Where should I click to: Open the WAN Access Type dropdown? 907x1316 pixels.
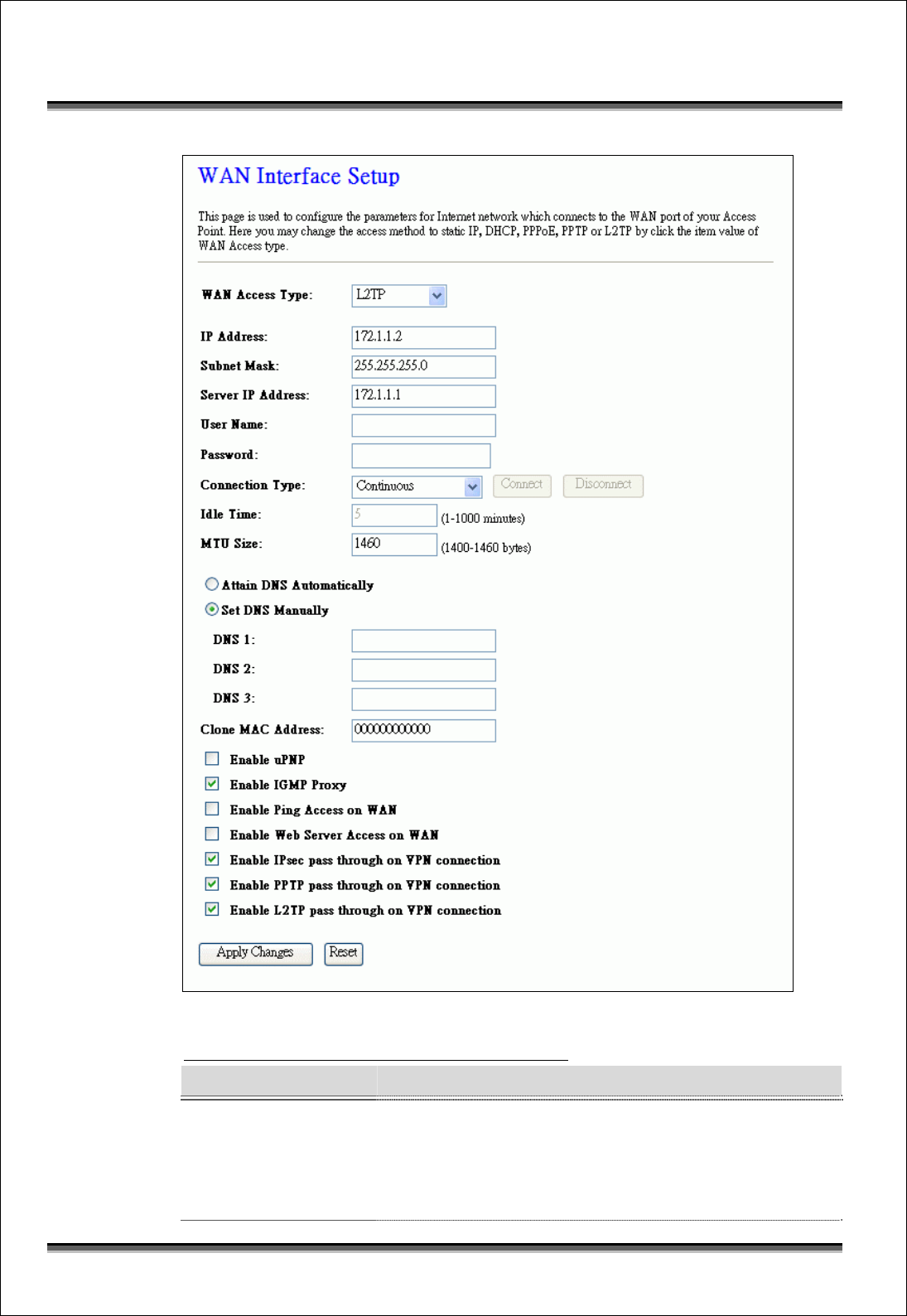tap(399, 296)
